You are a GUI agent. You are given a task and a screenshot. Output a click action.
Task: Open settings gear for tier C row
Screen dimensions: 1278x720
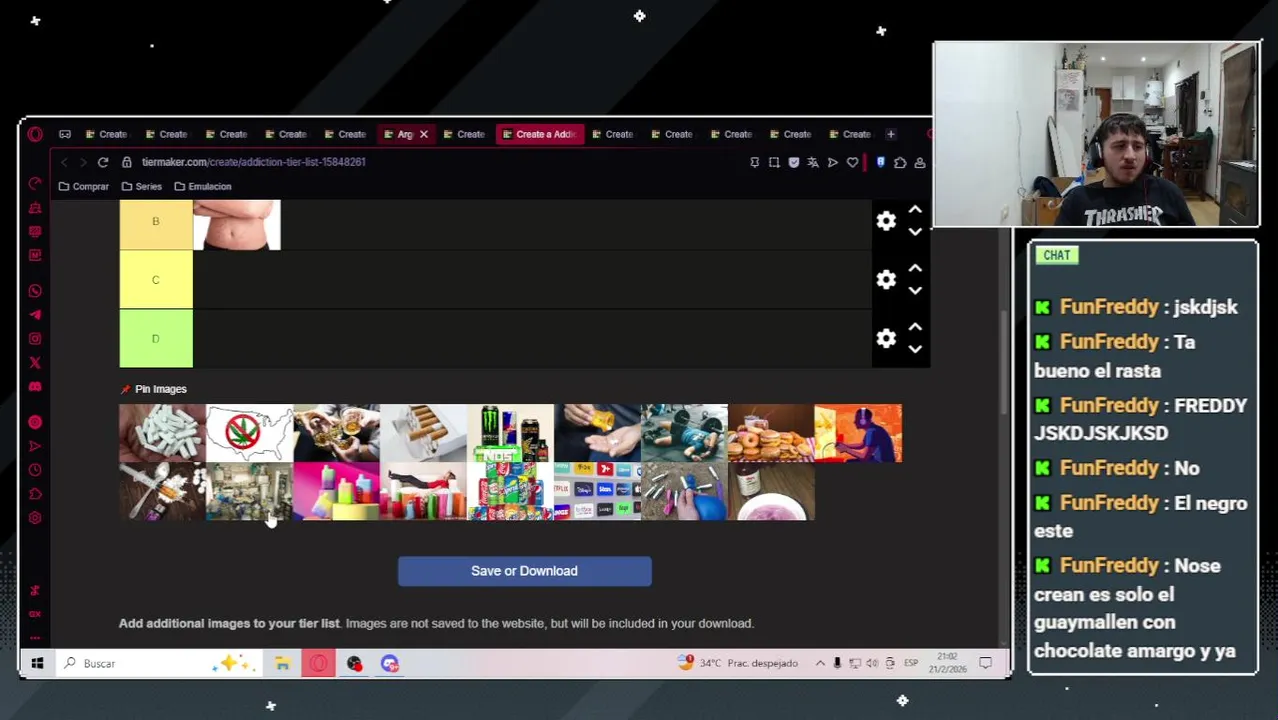886,280
